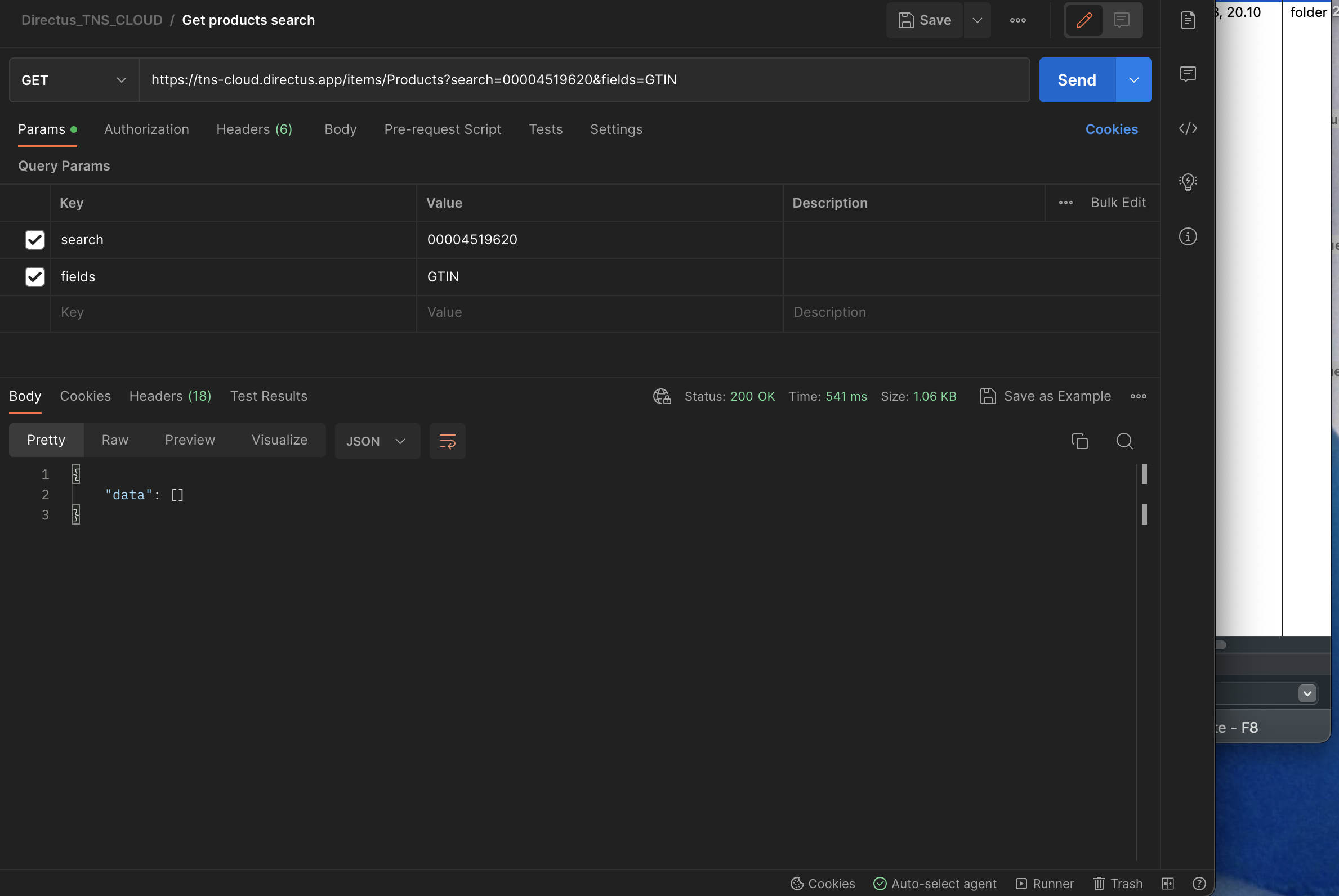Screen dimensions: 1339x896
Task: Ask Postbot via the lightbulb icon
Action: (x=1188, y=182)
